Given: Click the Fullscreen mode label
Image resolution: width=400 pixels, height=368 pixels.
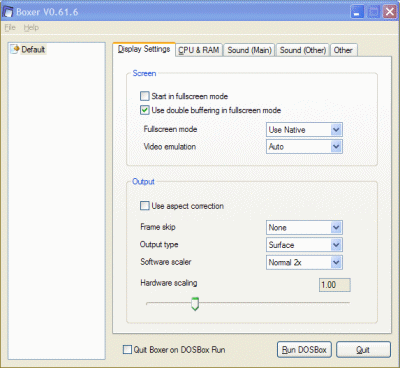Looking at the screenshot, I should 170,129.
